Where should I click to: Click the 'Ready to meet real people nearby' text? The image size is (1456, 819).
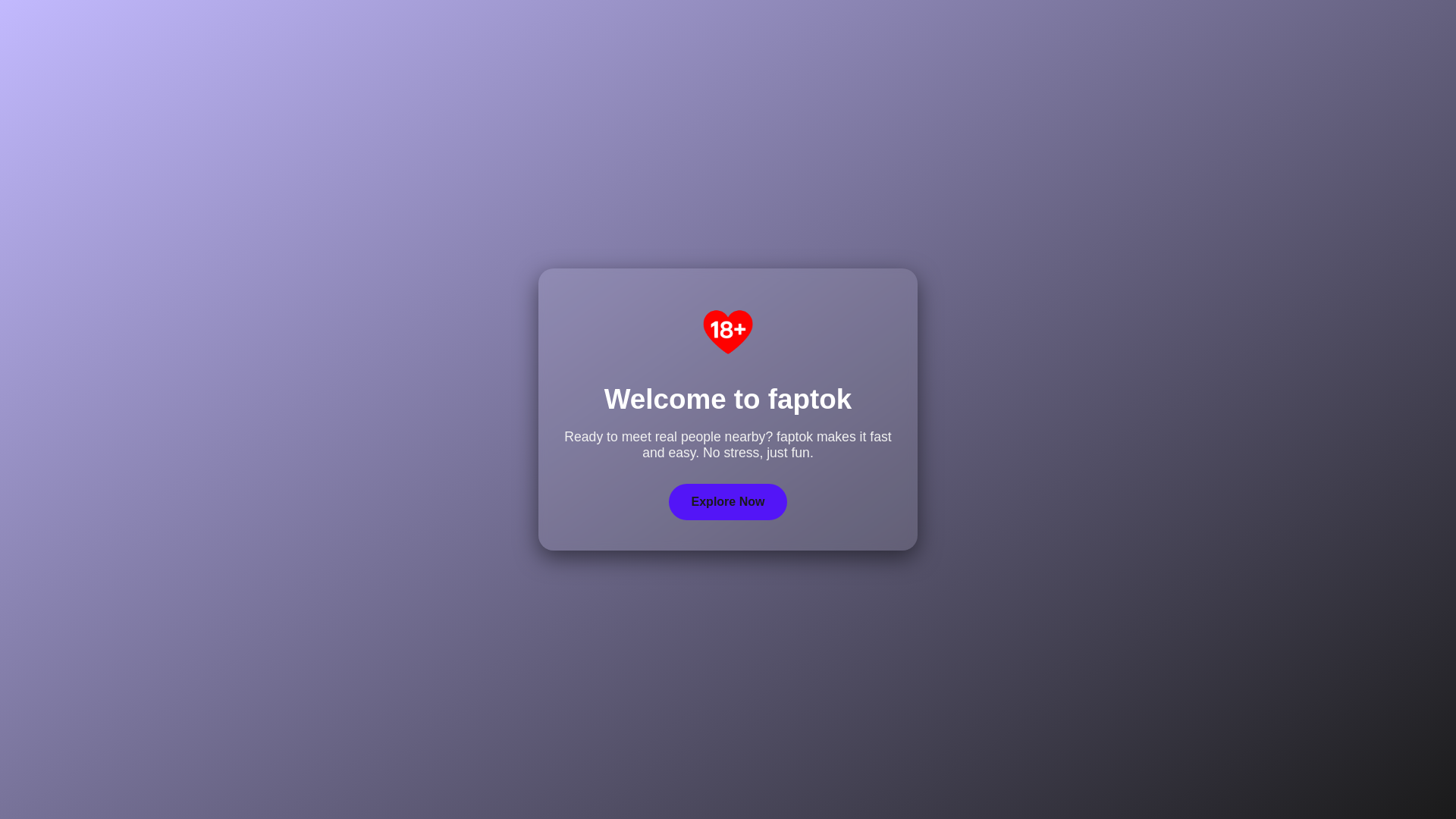(728, 445)
